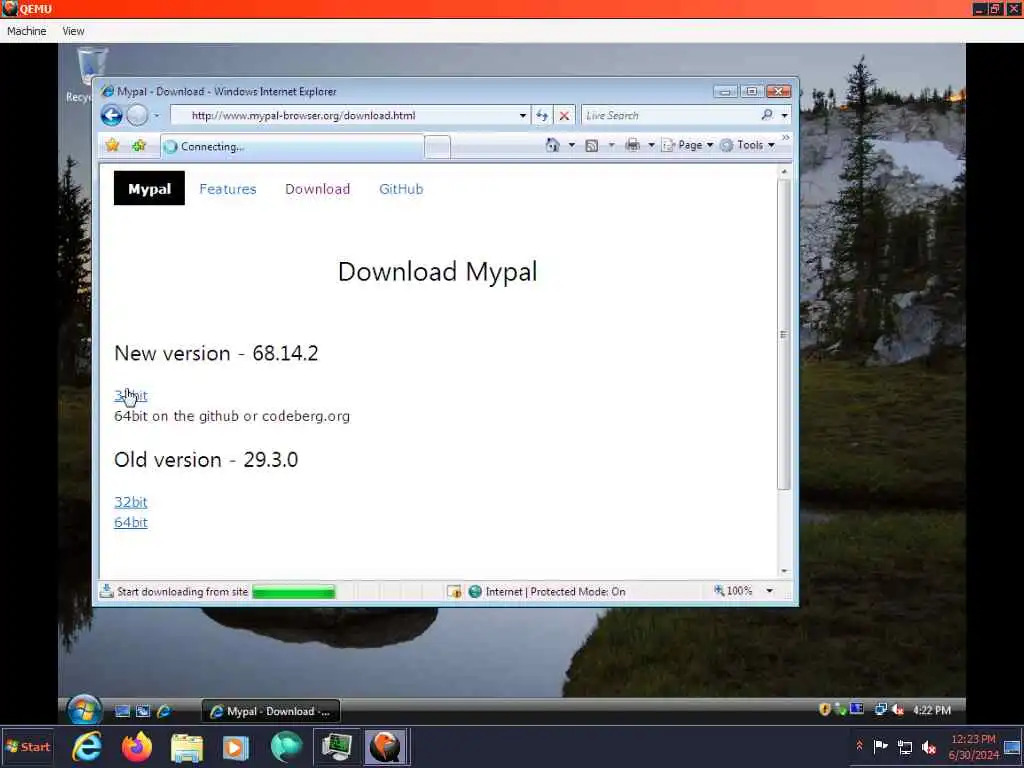Expand the Feeds dropdown arrow
The height and width of the screenshot is (768, 1024).
(611, 145)
